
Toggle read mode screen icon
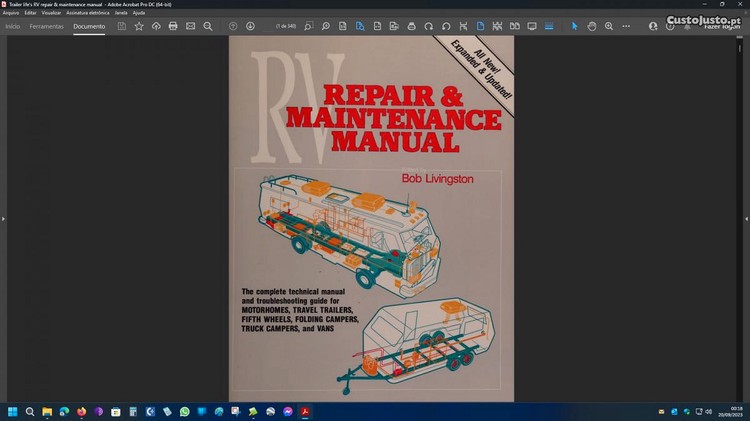[531, 26]
